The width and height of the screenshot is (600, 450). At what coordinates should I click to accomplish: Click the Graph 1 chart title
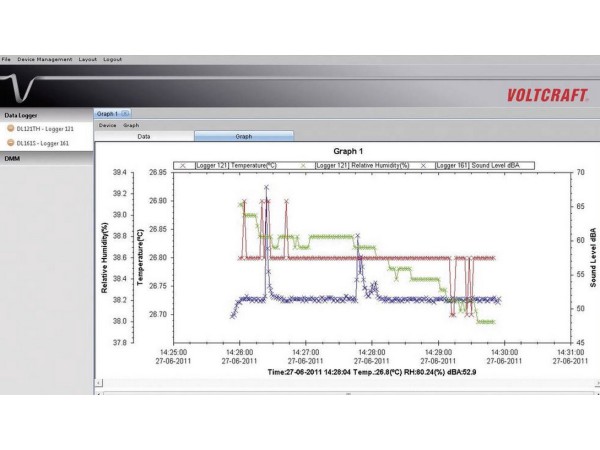coord(348,151)
